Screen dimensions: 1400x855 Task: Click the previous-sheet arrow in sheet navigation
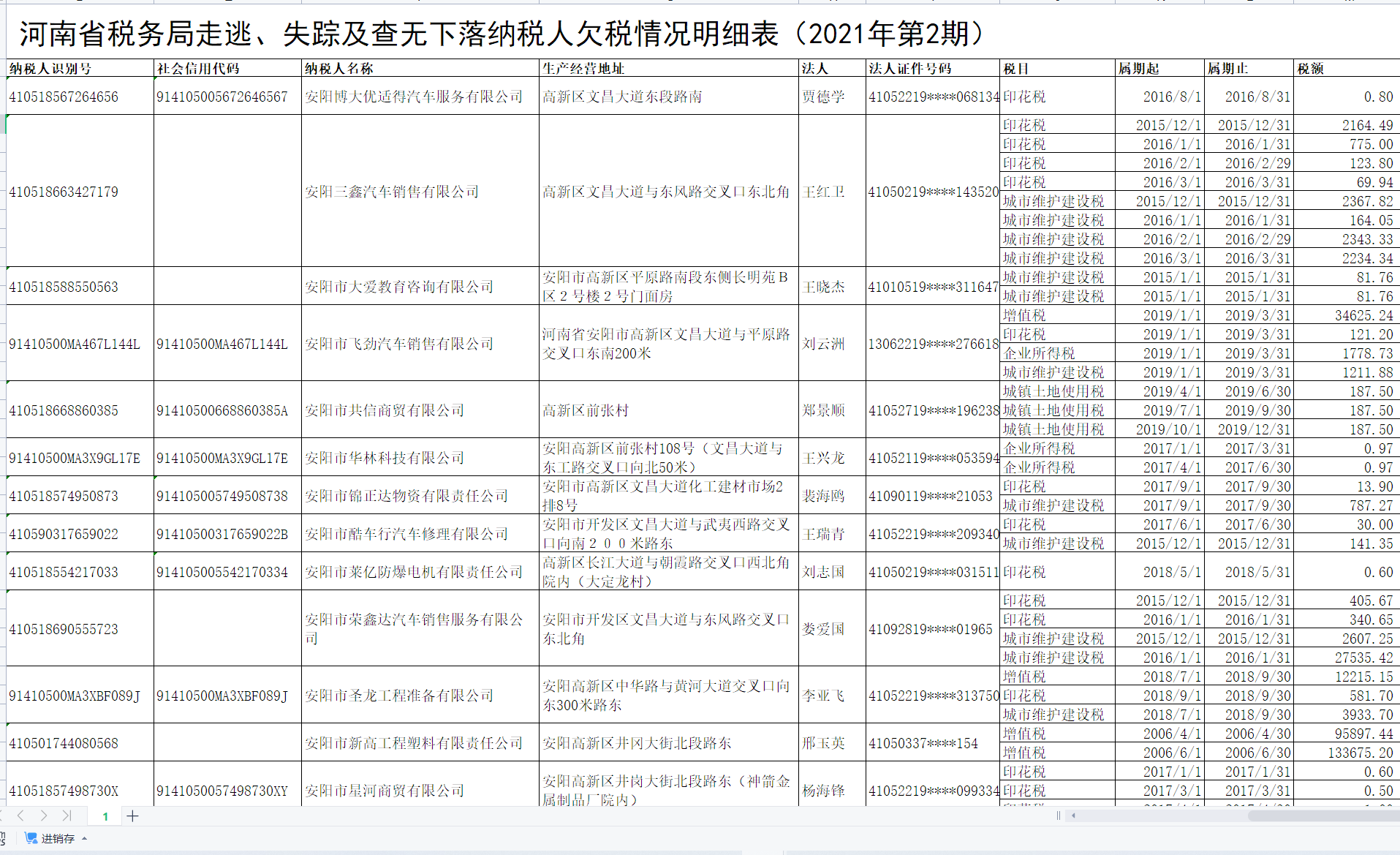(x=20, y=816)
